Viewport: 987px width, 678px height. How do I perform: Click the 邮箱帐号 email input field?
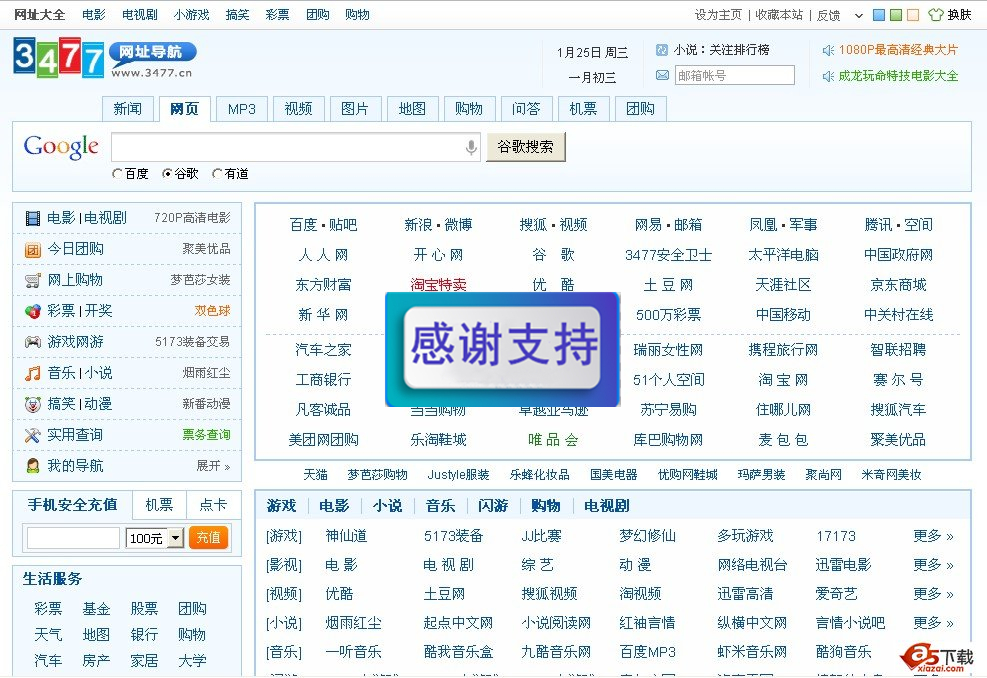click(735, 76)
